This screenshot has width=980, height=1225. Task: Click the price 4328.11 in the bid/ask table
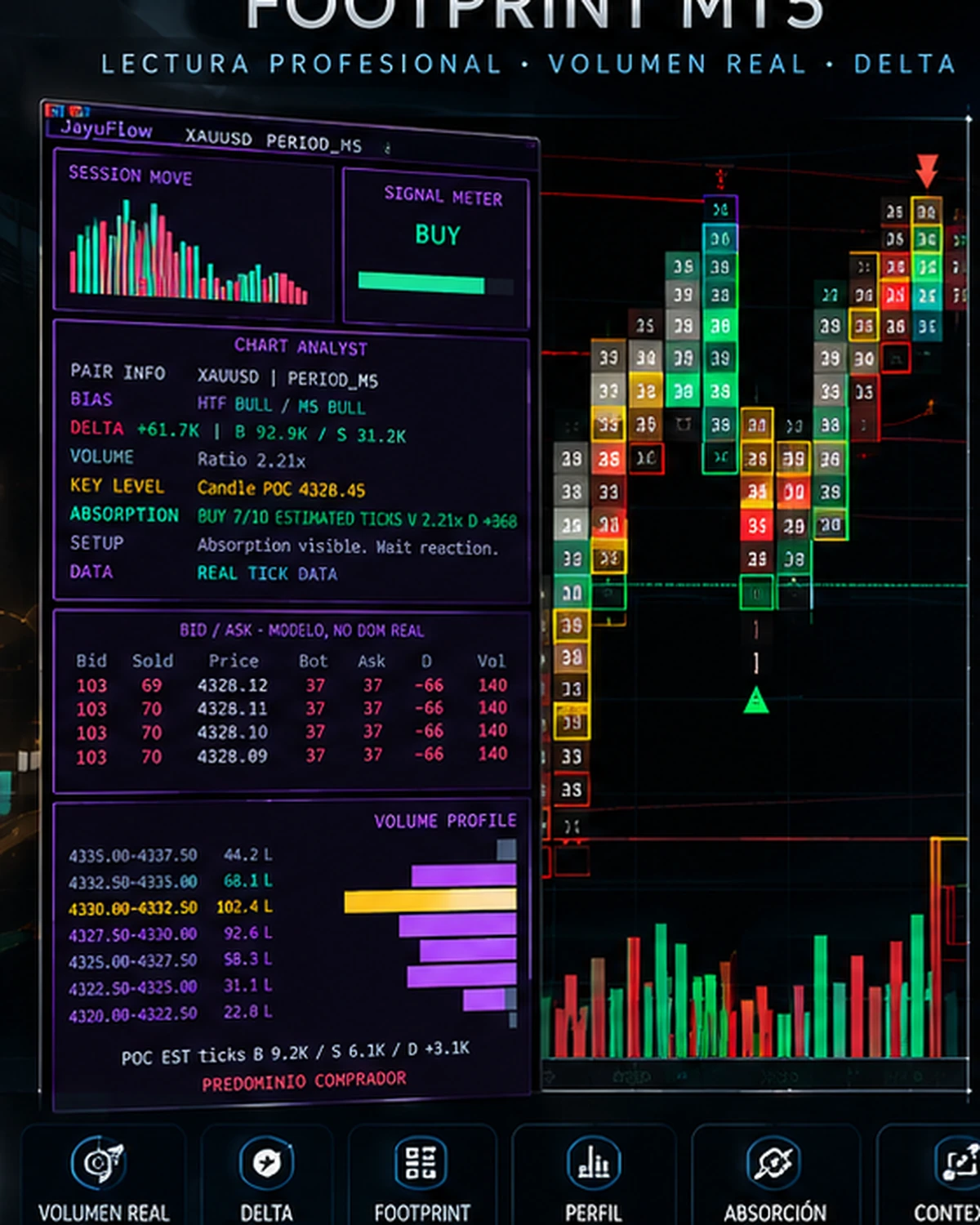coord(232,709)
